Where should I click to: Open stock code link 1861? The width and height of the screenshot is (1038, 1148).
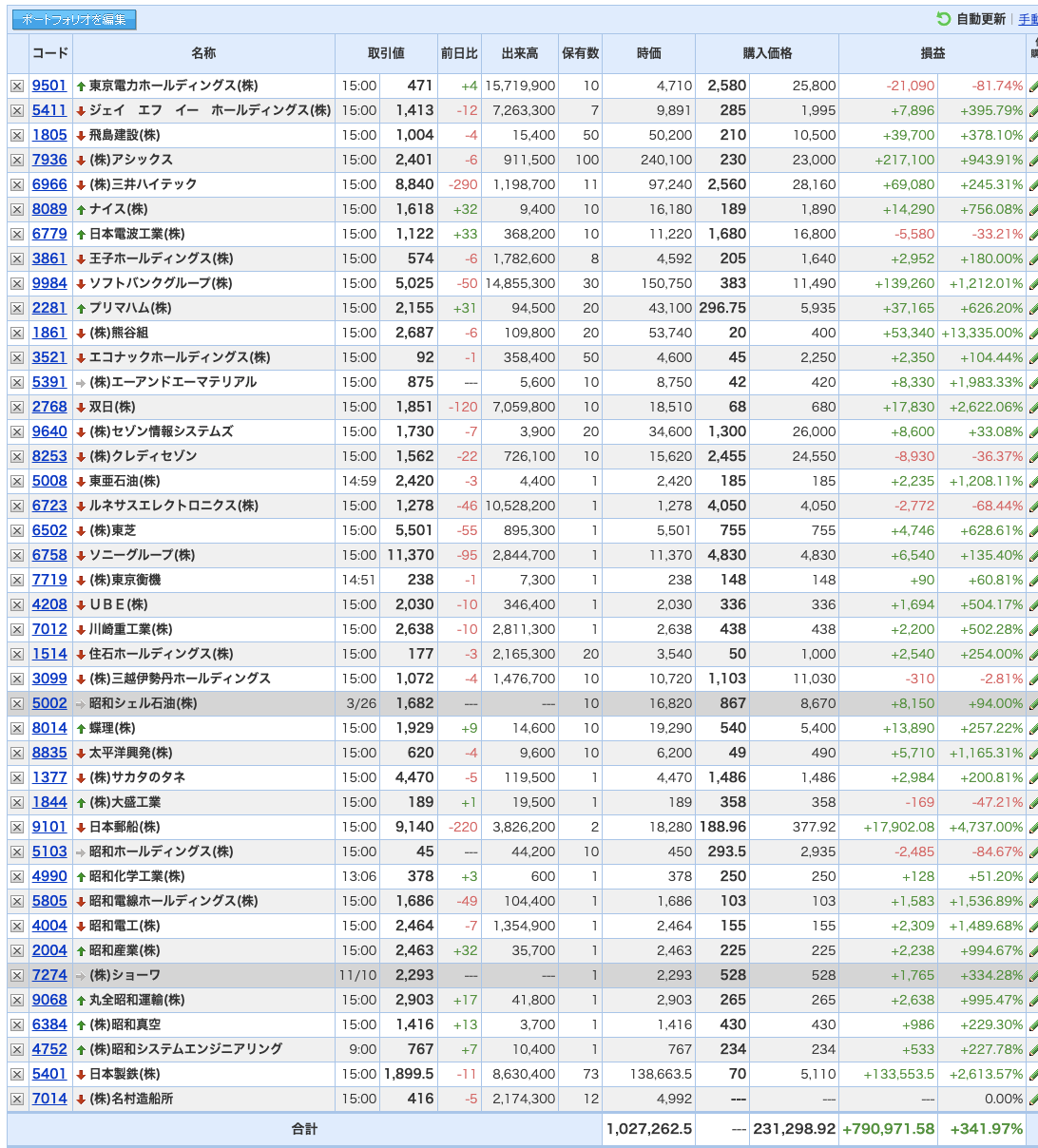[x=49, y=333]
